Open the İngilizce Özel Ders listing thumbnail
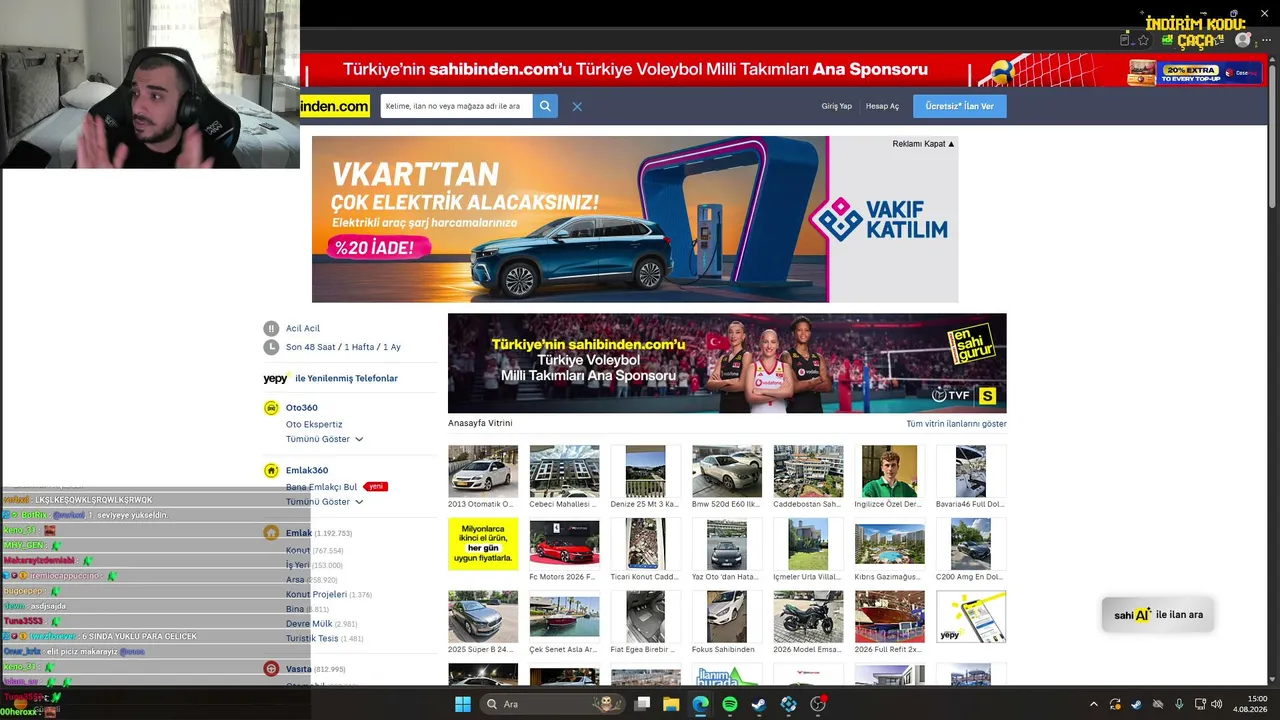The width and height of the screenshot is (1280, 720). [x=889, y=471]
